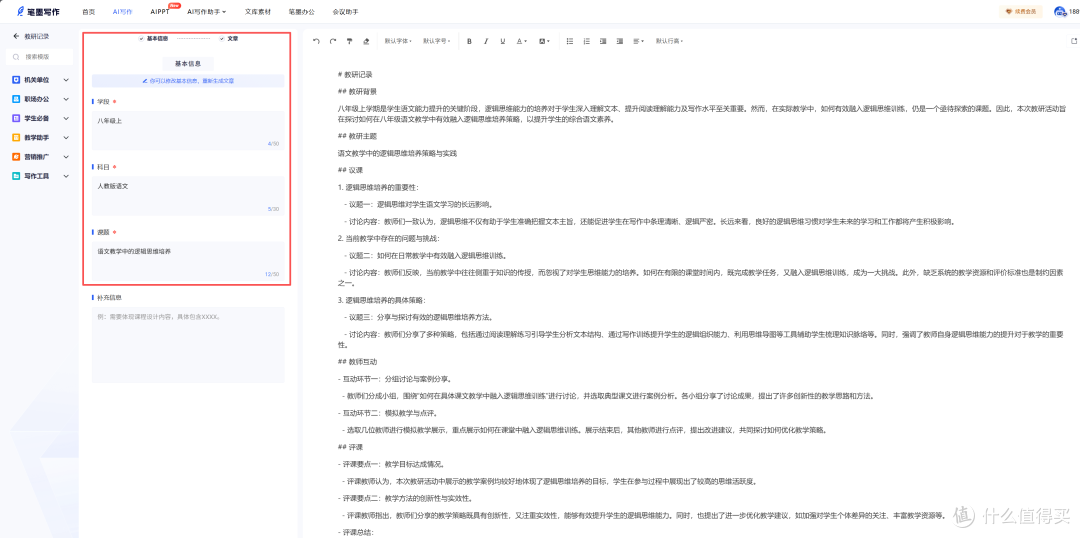Open the font color picker

tap(521, 41)
